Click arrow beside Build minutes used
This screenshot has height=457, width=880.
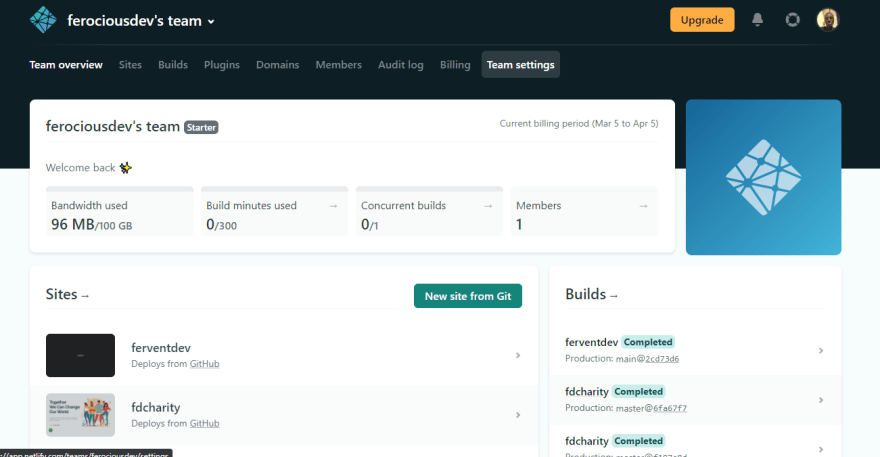click(x=333, y=206)
